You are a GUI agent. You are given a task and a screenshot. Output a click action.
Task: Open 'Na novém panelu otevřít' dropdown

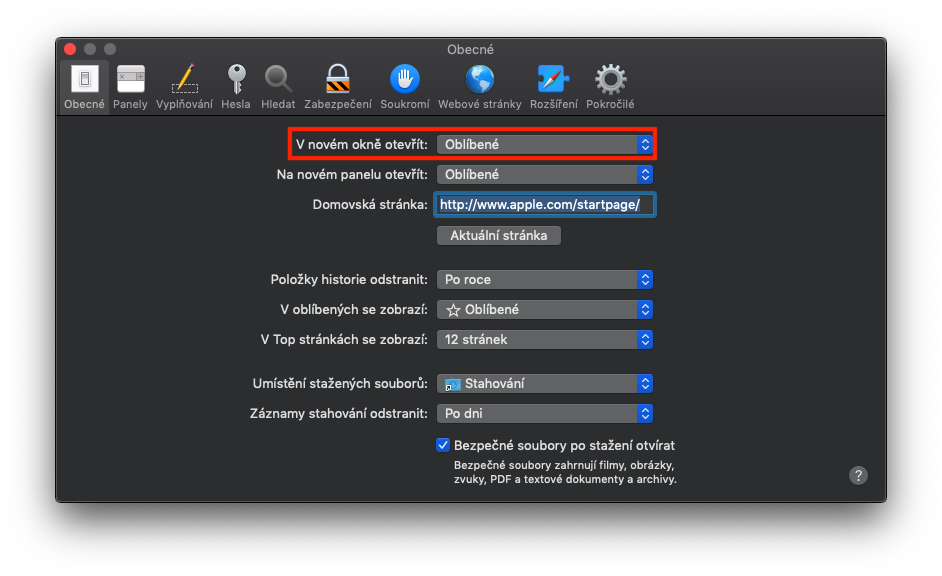(544, 175)
